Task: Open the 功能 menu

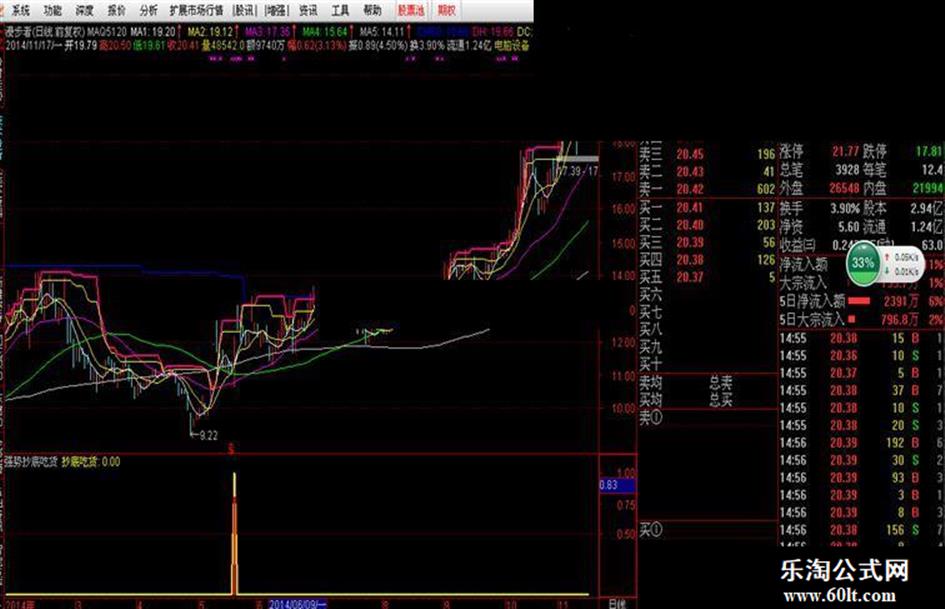Action: point(53,10)
